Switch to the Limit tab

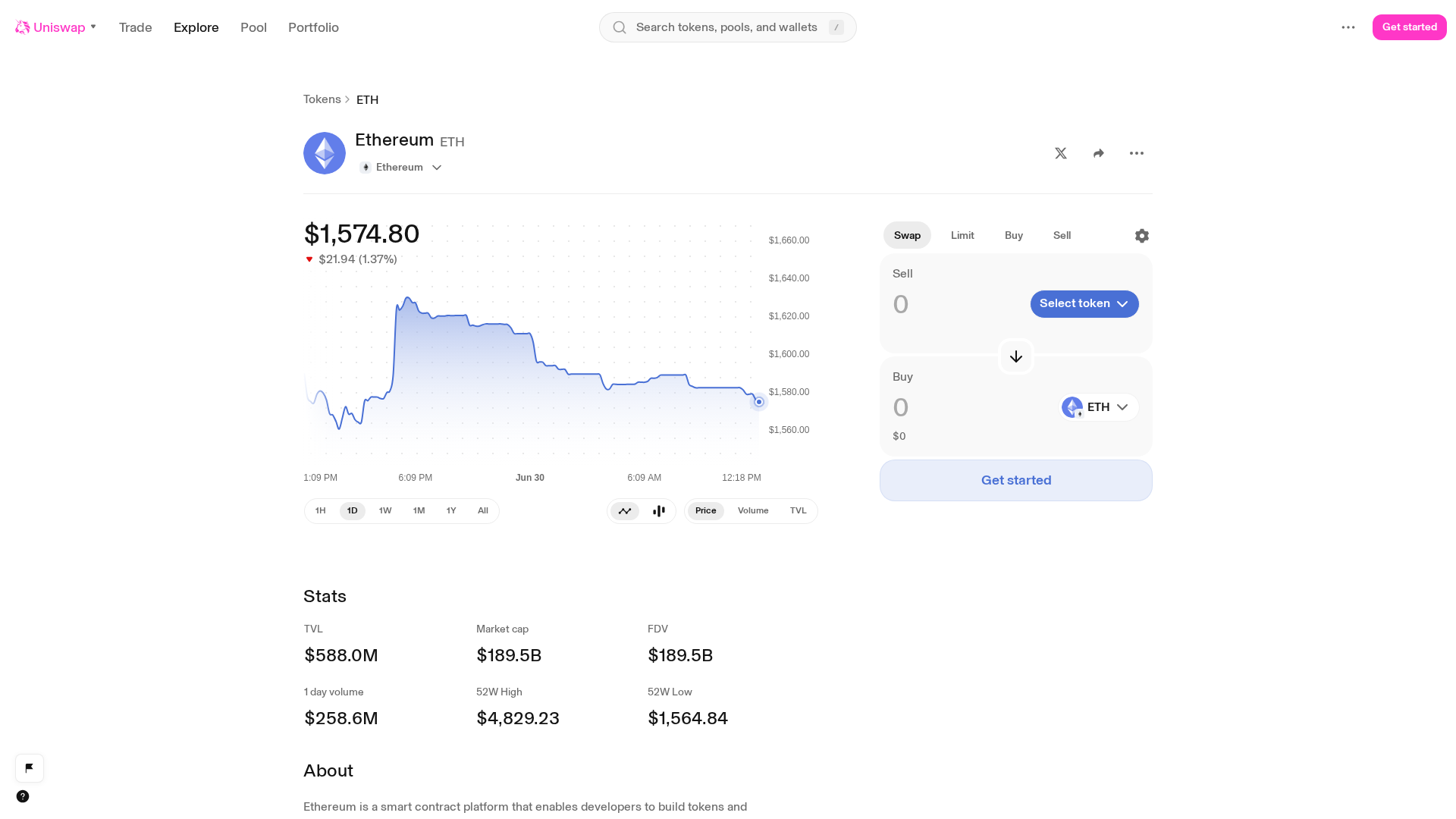point(962,236)
